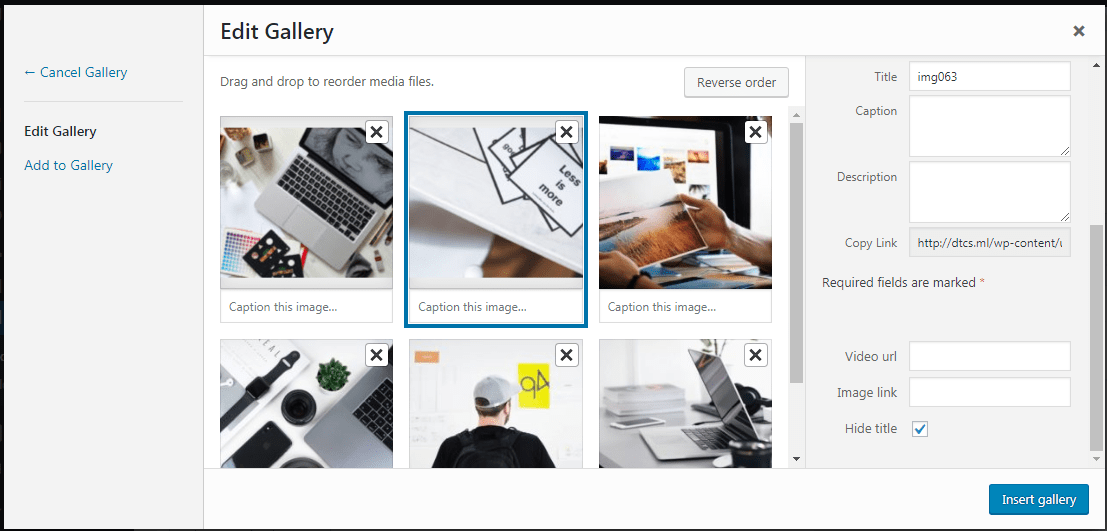Remove the laptop with color swatches image

pos(377,132)
